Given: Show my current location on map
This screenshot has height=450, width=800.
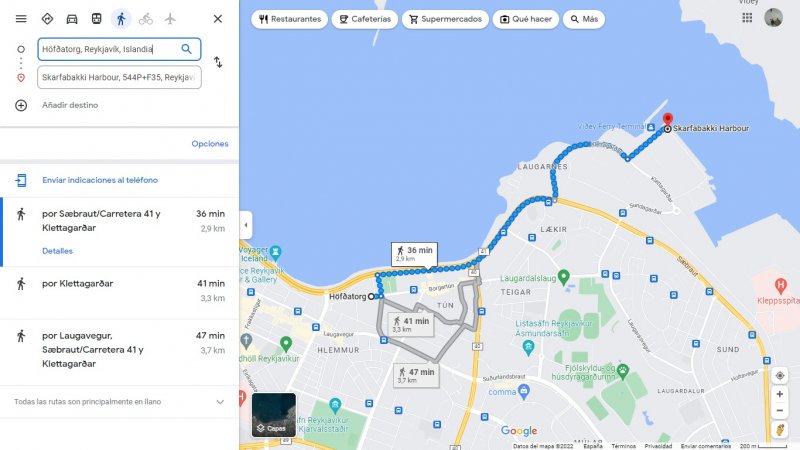Looking at the screenshot, I should point(780,376).
